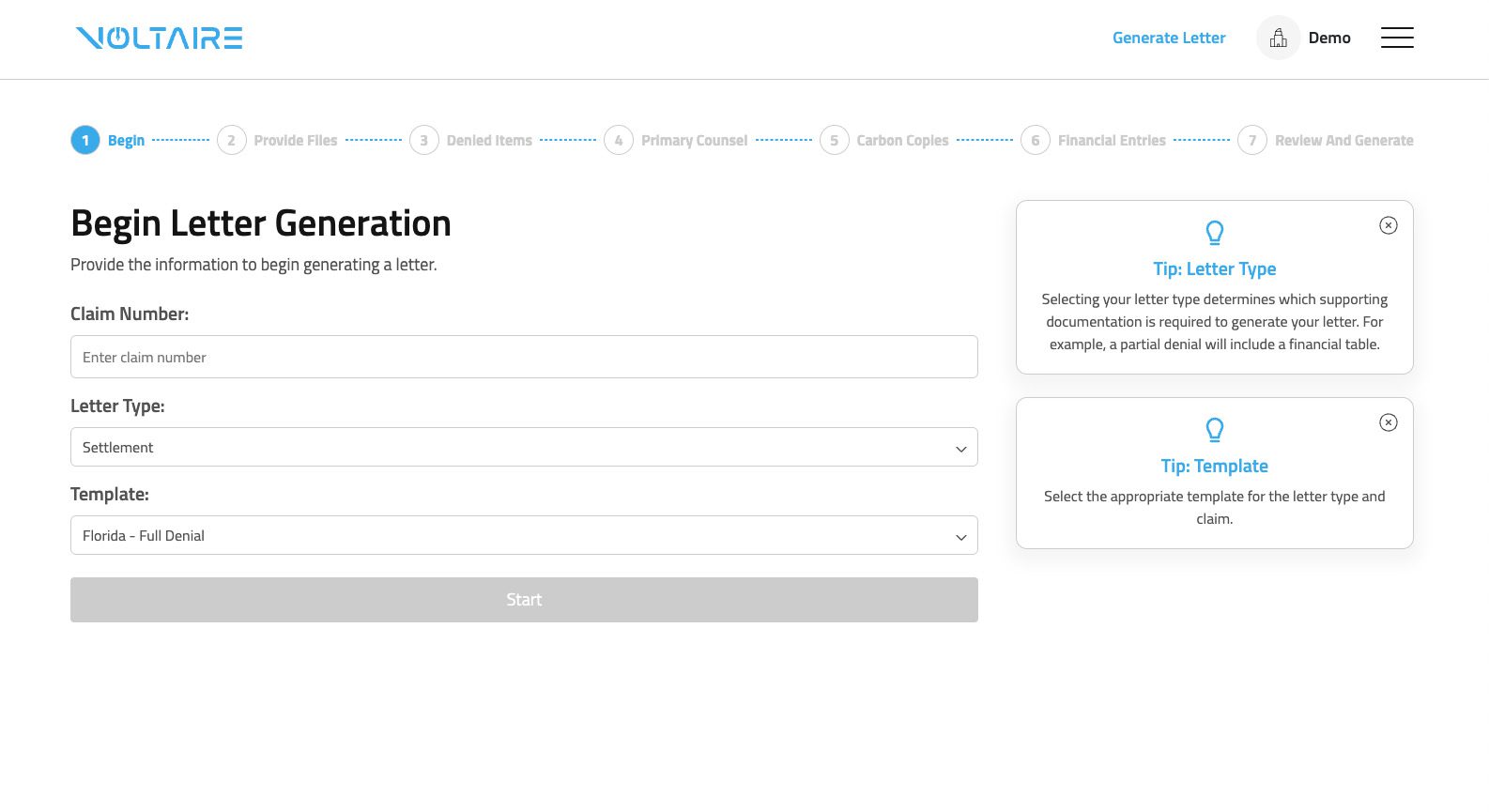The height and width of the screenshot is (812, 1489).
Task: Close the Template tip card
Action: (x=1388, y=422)
